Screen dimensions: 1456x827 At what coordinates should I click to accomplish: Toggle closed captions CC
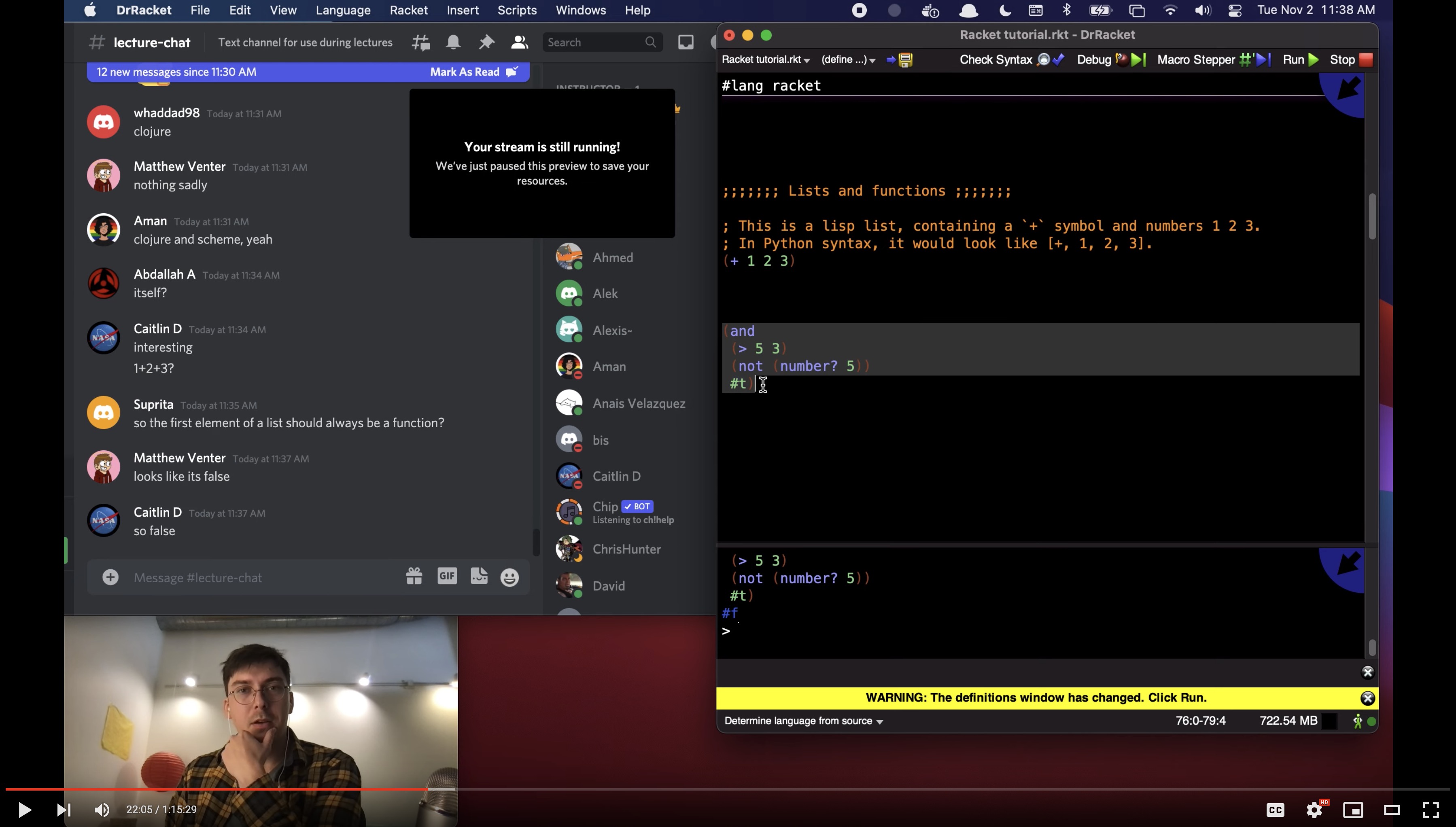1276,810
